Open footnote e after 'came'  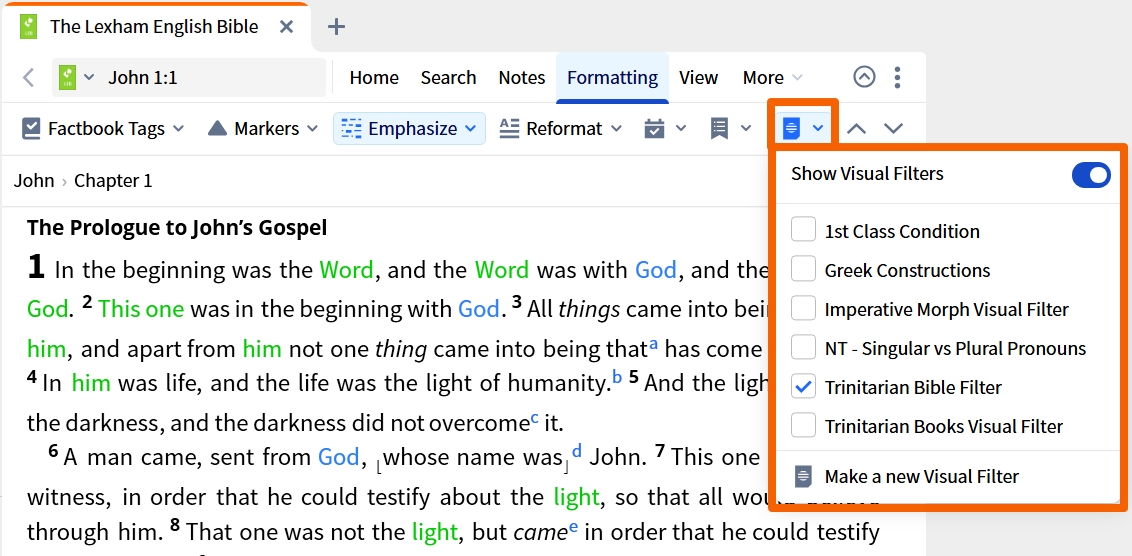coord(573,527)
